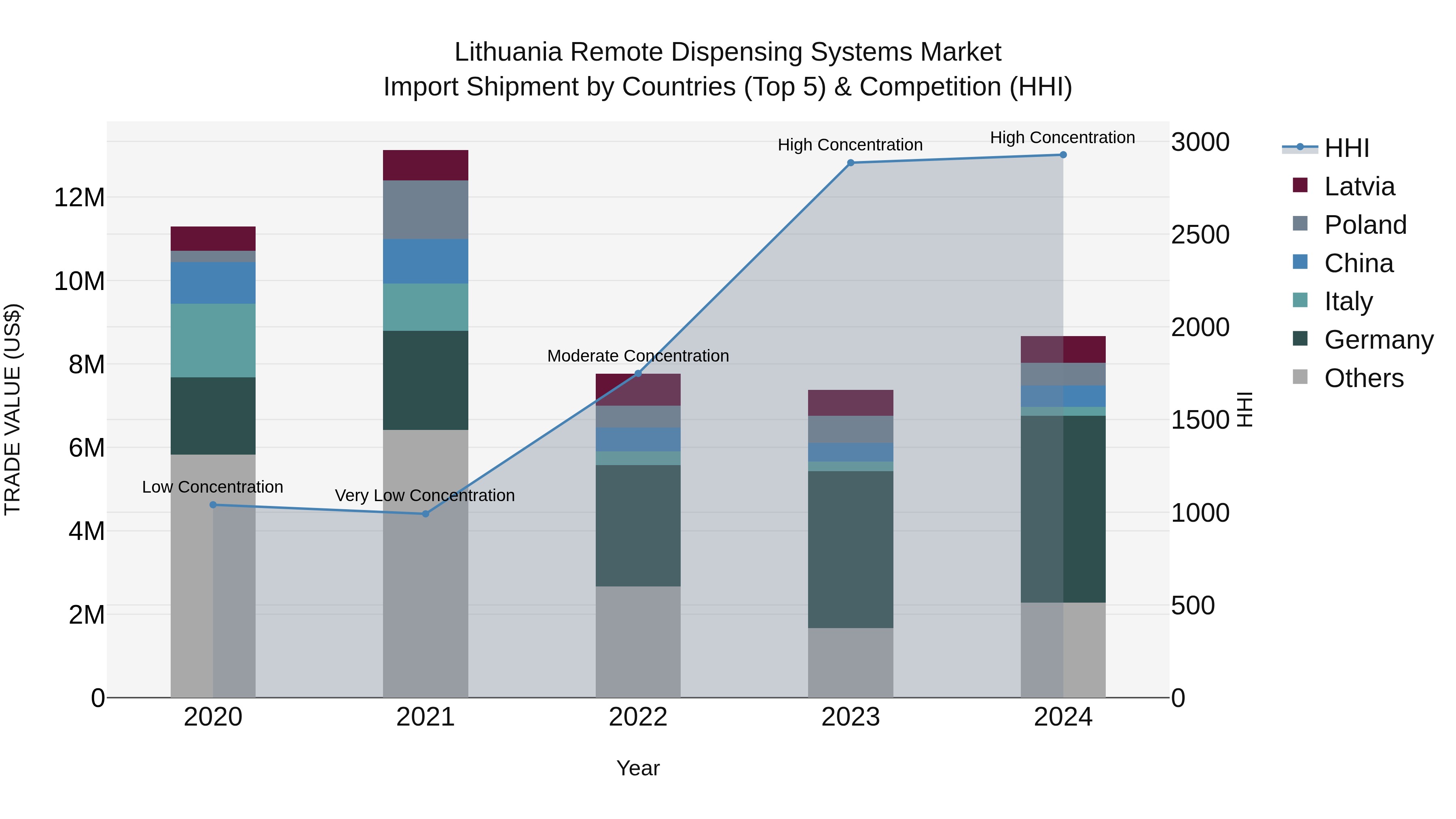Click the 2500 right-axis tick label
Viewport: 1456px width, 819px height.
point(1200,235)
